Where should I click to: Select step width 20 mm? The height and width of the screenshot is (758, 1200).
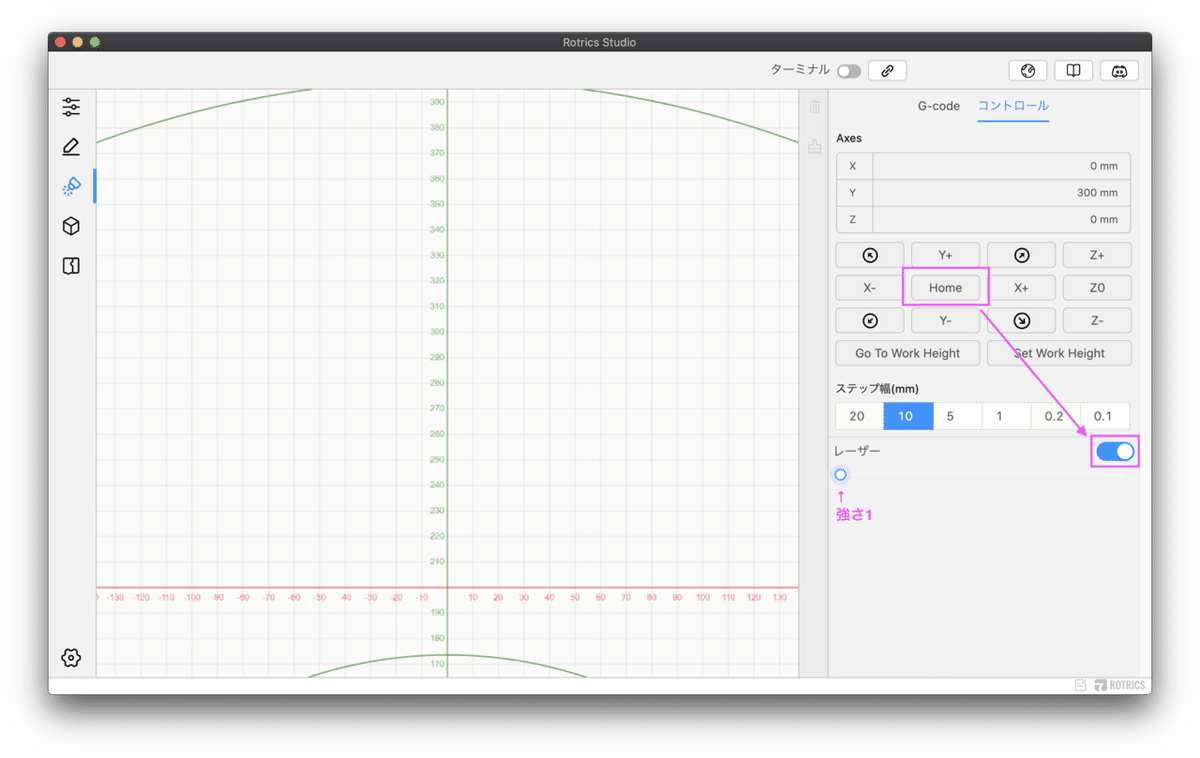[x=859, y=416]
